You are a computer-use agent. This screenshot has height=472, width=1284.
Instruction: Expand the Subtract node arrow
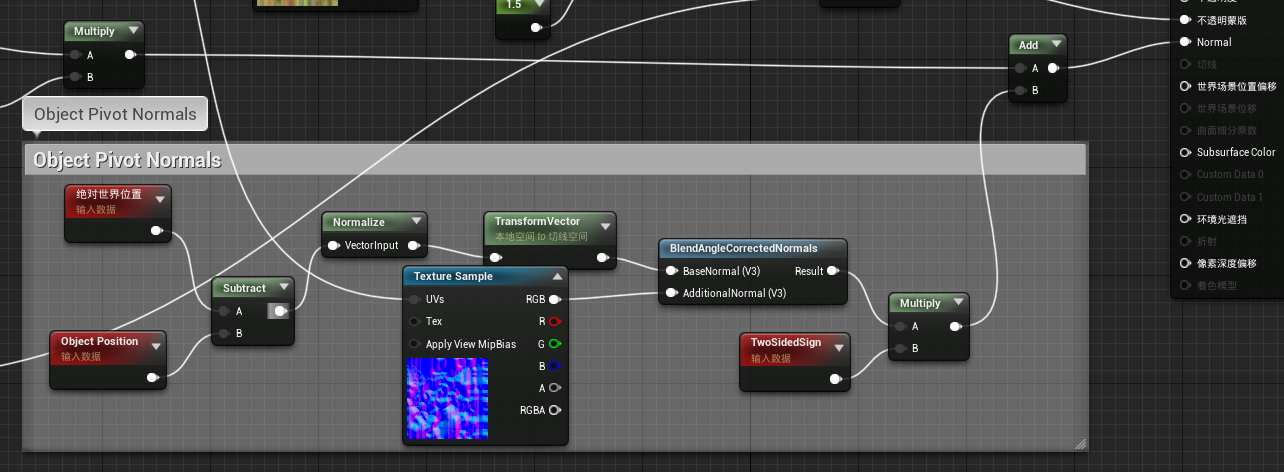tap(283, 288)
